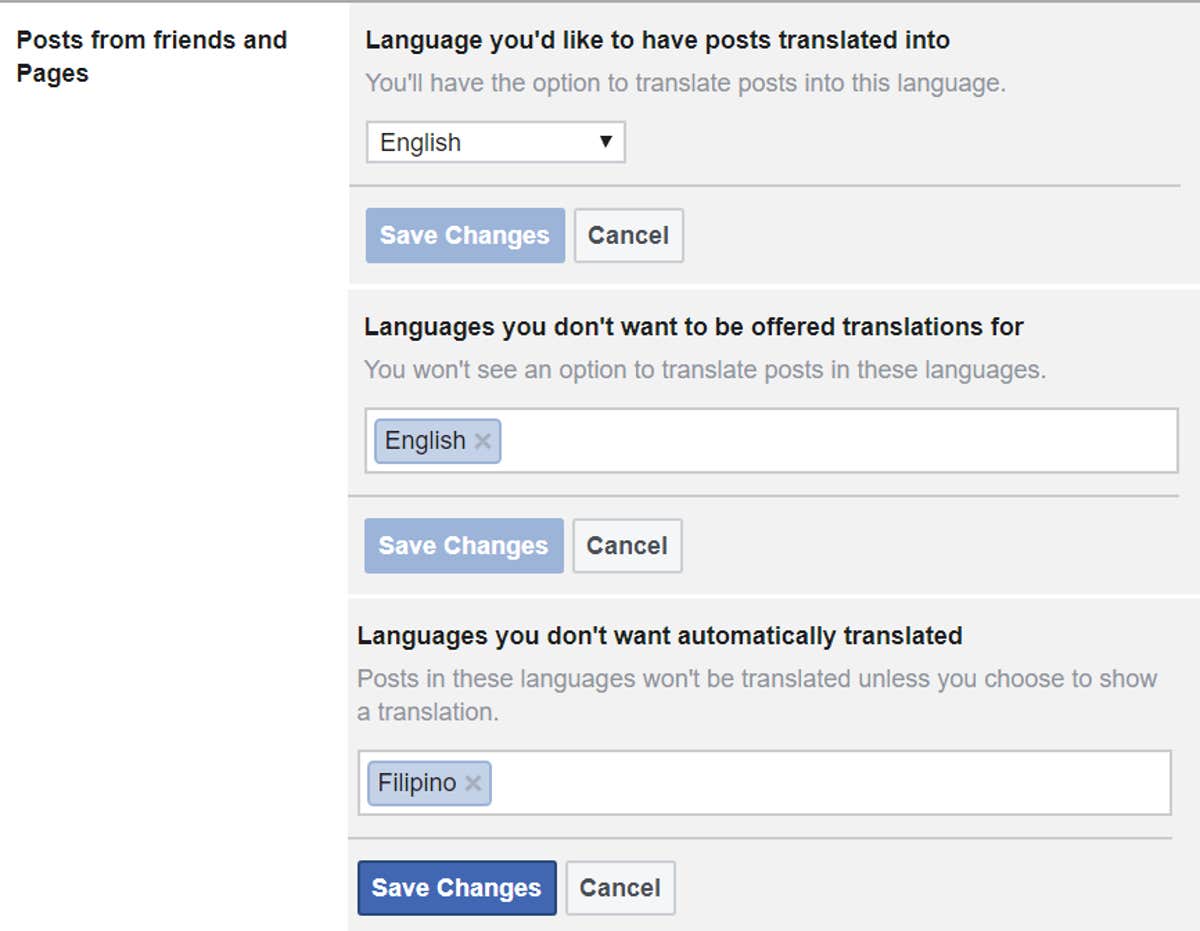Cancel changes in the first section
This screenshot has height=931, width=1200.
628,235
